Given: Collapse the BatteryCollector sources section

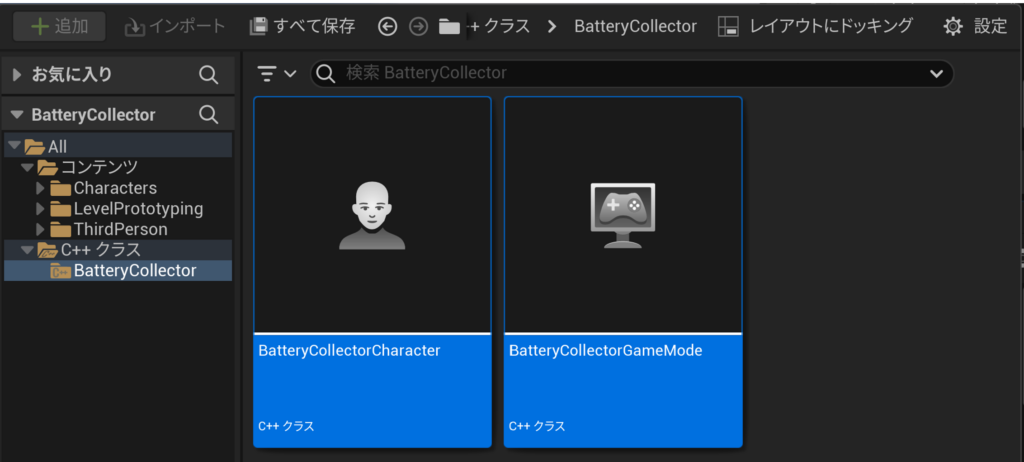Looking at the screenshot, I should (x=17, y=115).
